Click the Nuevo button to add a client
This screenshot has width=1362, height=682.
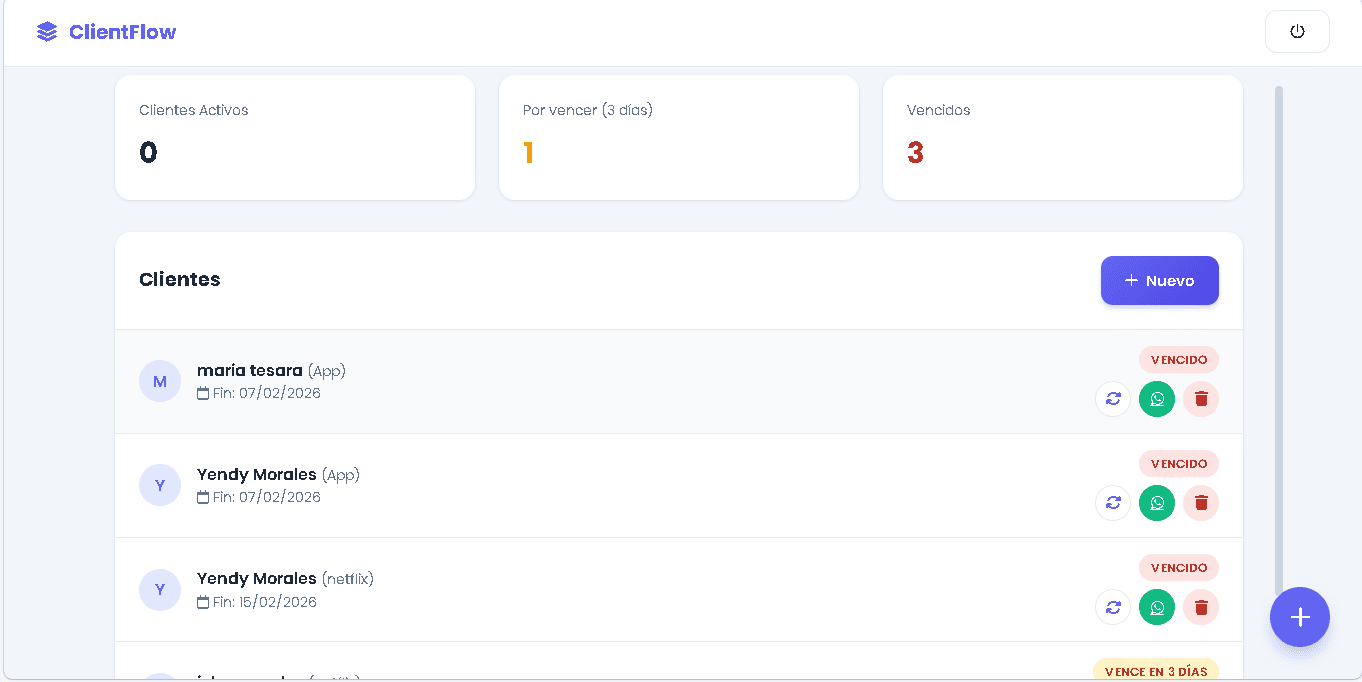[x=1159, y=281]
